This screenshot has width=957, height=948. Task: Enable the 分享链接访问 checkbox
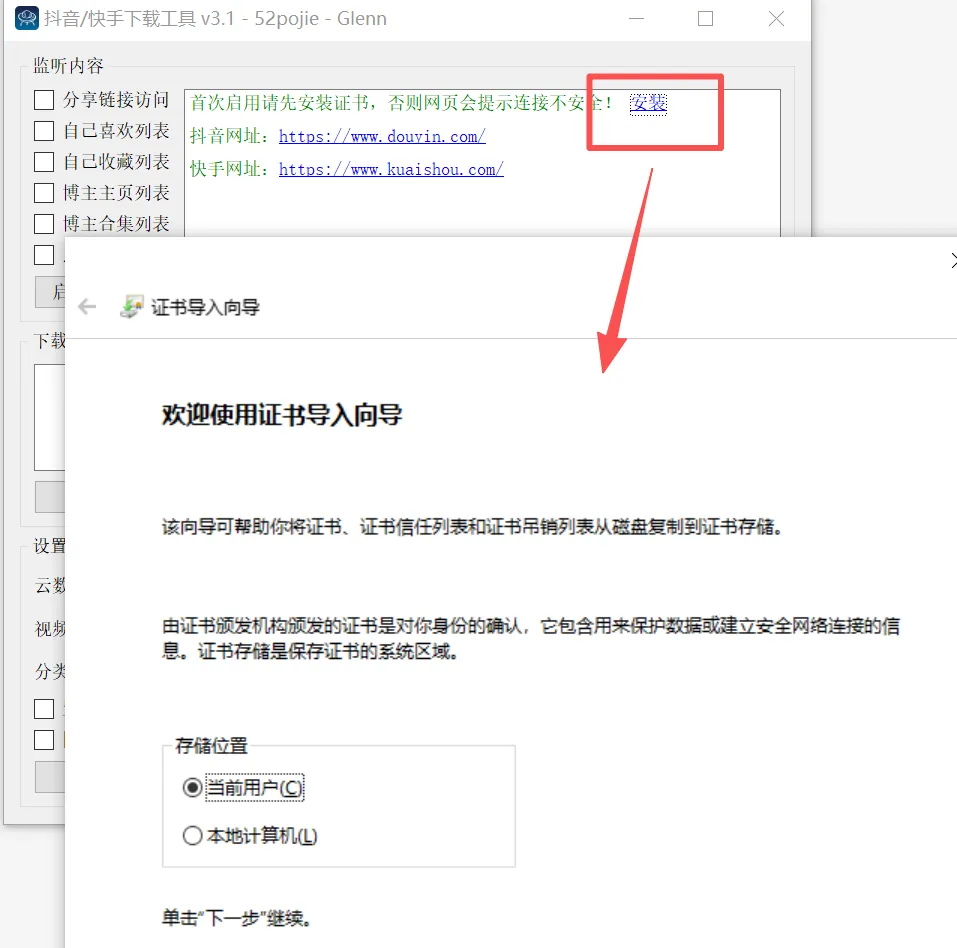[x=44, y=100]
